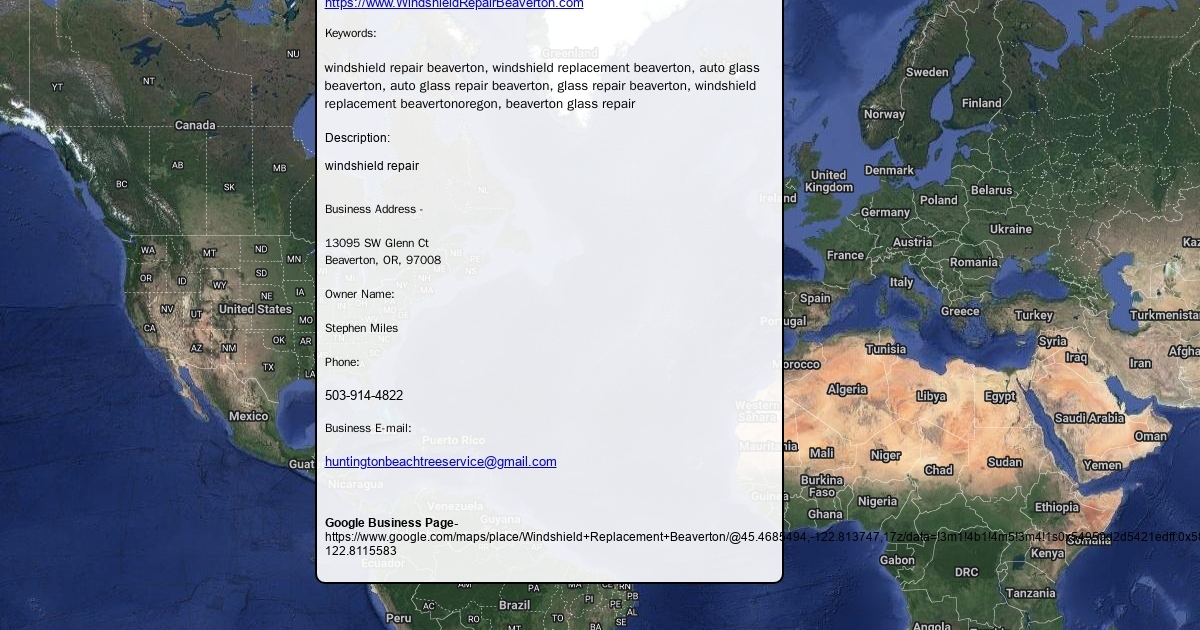Click the Canada label on the map

(x=195, y=125)
